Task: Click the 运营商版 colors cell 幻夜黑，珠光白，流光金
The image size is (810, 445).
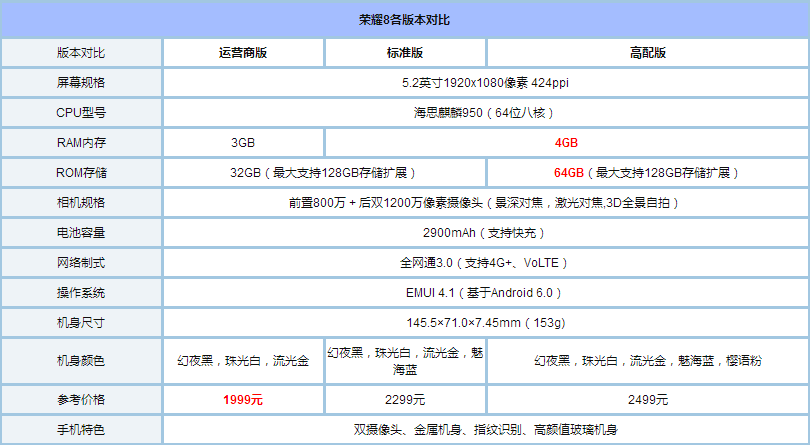Action: coord(243,361)
